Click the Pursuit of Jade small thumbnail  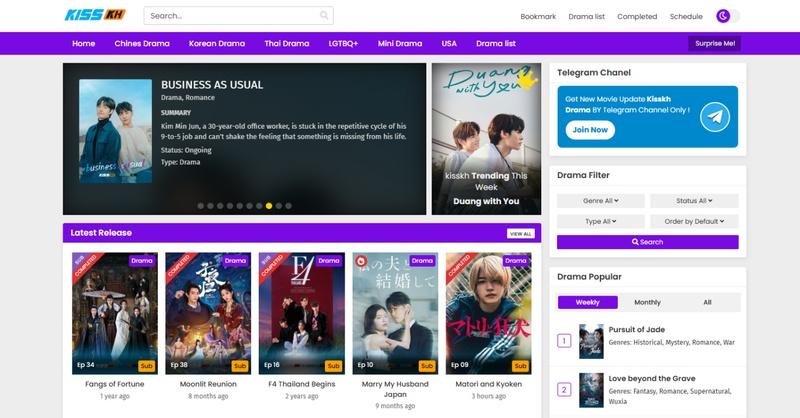click(x=591, y=341)
